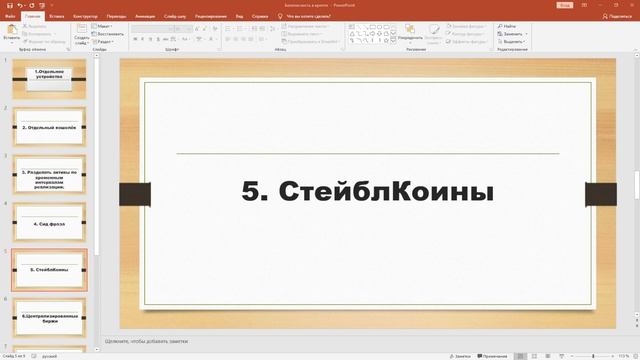This screenshot has height=360, width=640.
Task: Click the Start From Beginning slideshow icon
Action: (42, 5)
